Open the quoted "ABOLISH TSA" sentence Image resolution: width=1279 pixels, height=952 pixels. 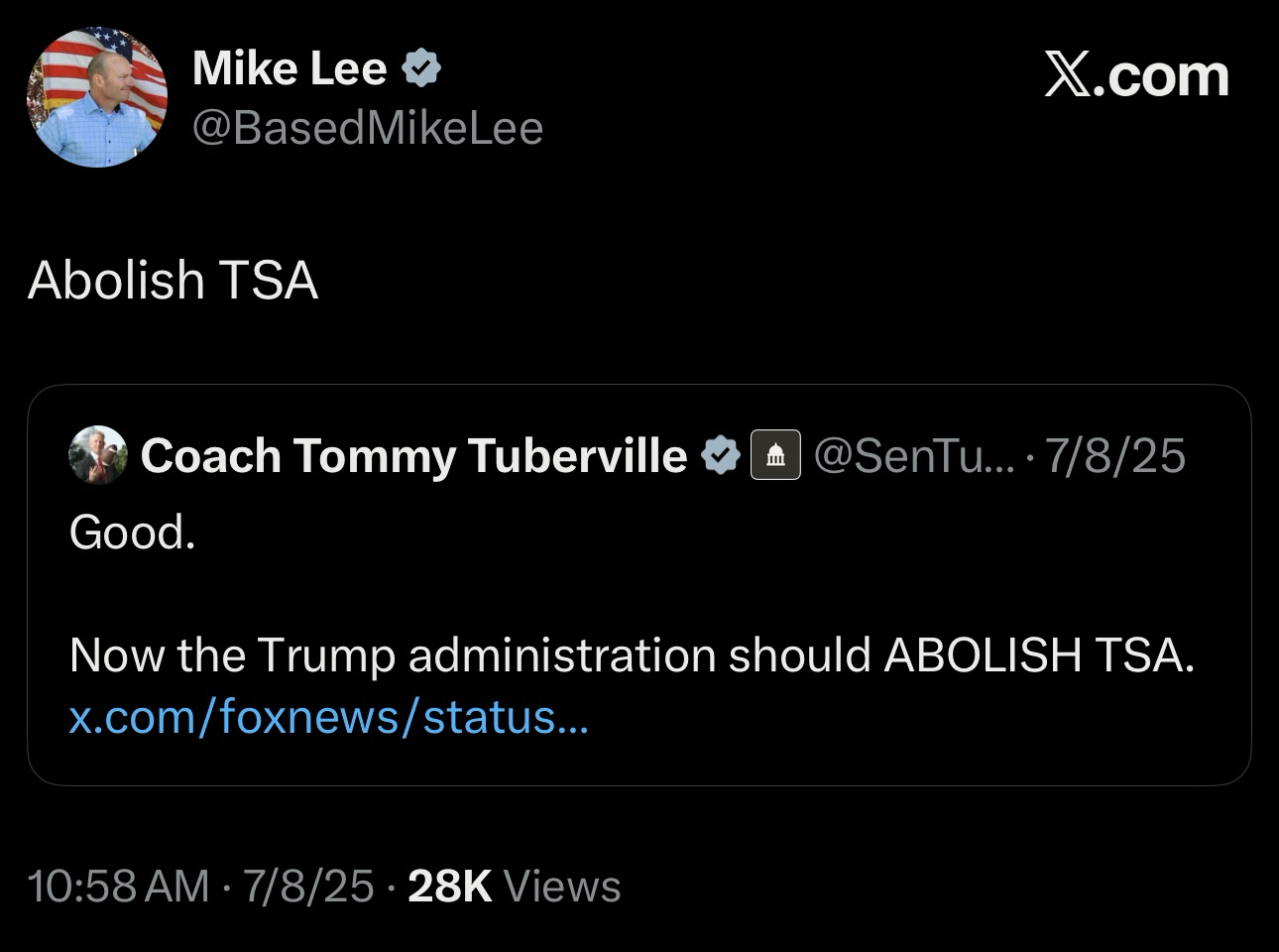[x=632, y=655]
